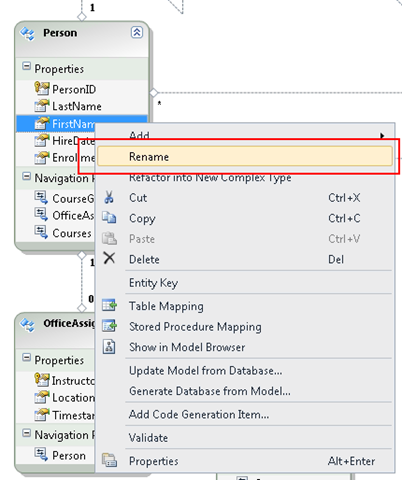Click the Copy pages icon
The width and height of the screenshot is (402, 480).
tap(109, 218)
